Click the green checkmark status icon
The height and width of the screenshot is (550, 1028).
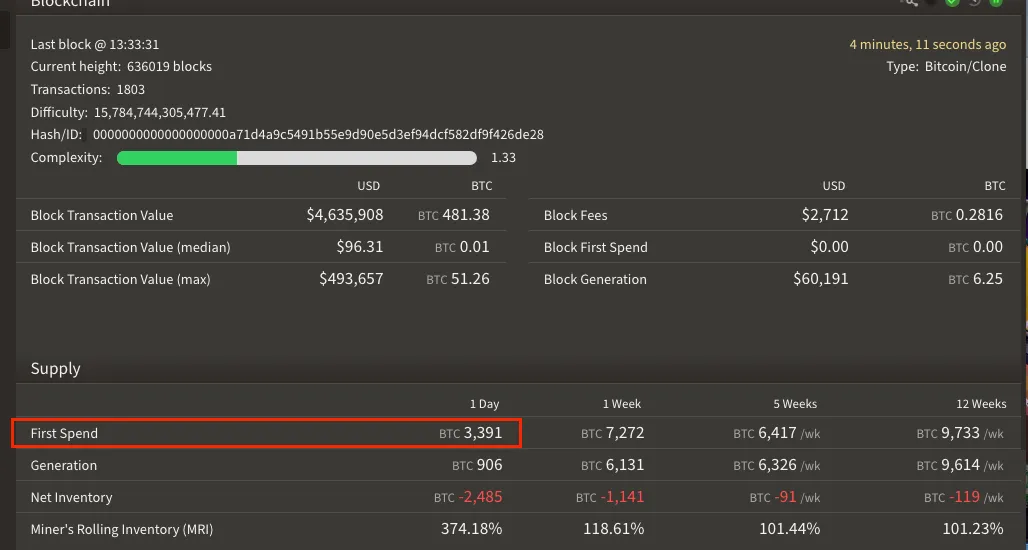953,3
